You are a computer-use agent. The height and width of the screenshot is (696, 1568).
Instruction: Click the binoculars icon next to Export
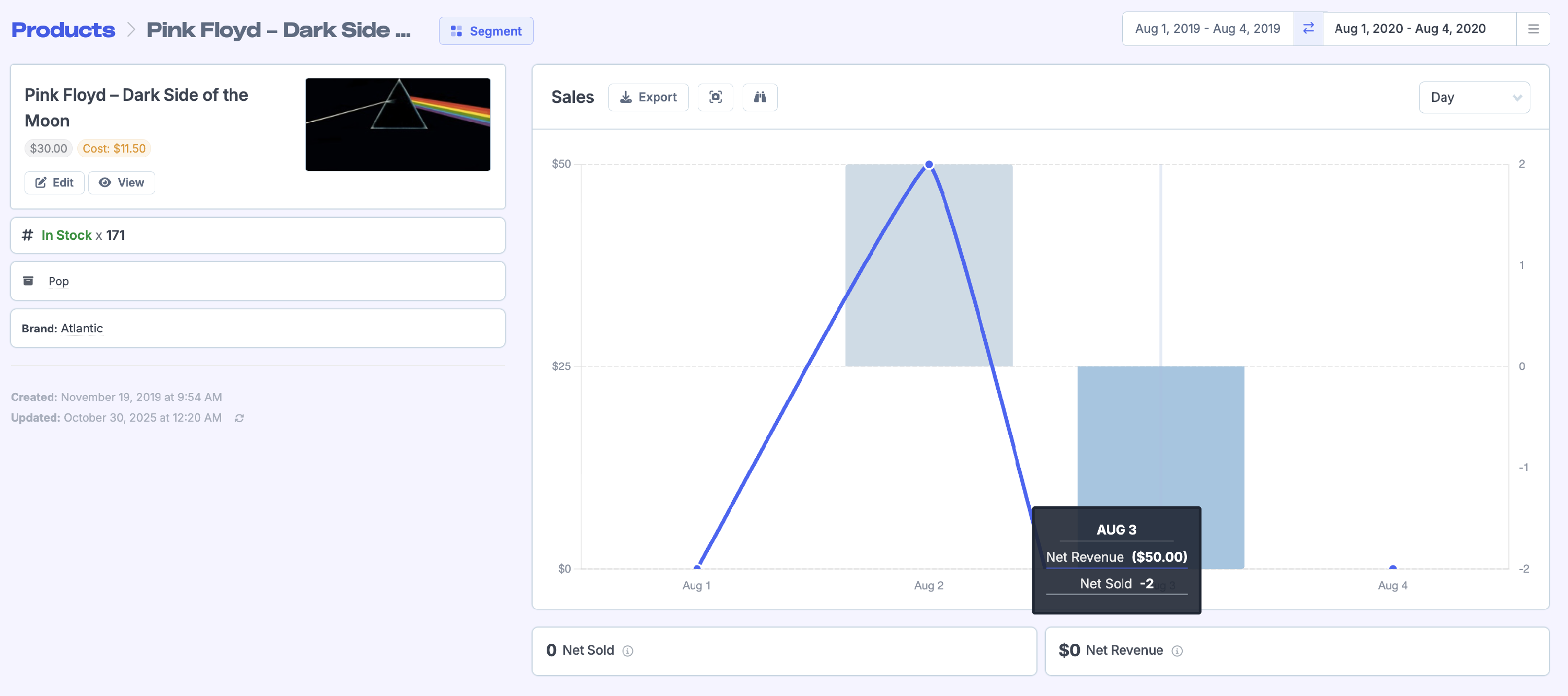pyautogui.click(x=759, y=97)
